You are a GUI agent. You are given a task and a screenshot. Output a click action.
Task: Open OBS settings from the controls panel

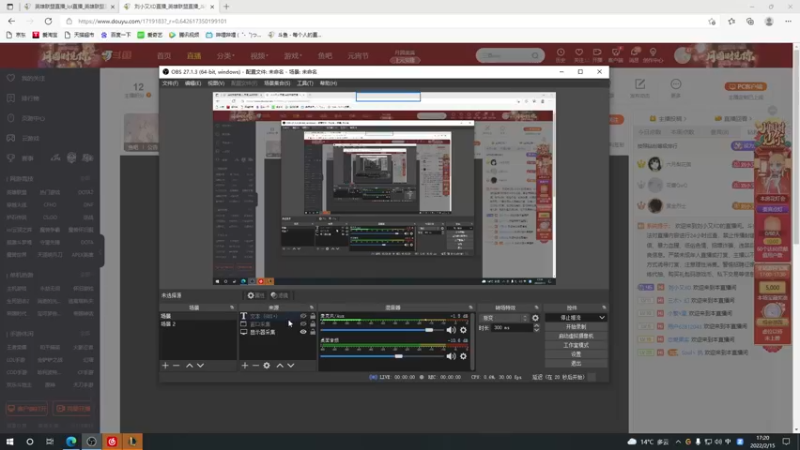click(576, 354)
